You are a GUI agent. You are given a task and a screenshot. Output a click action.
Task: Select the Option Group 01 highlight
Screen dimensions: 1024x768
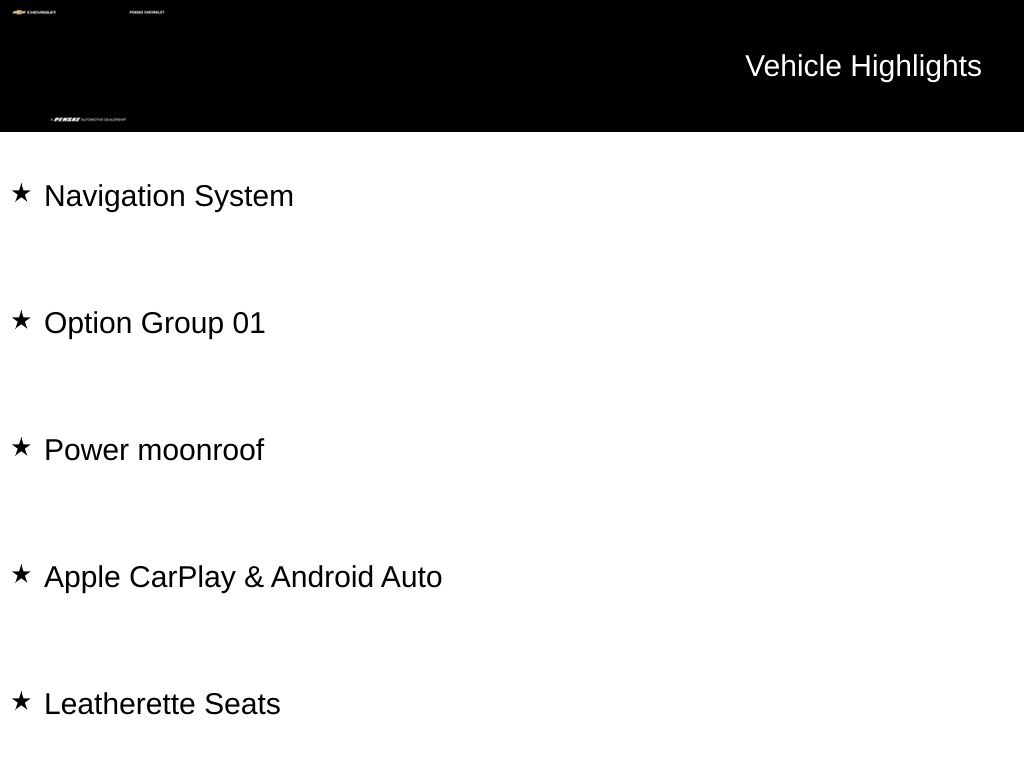pyautogui.click(x=155, y=323)
